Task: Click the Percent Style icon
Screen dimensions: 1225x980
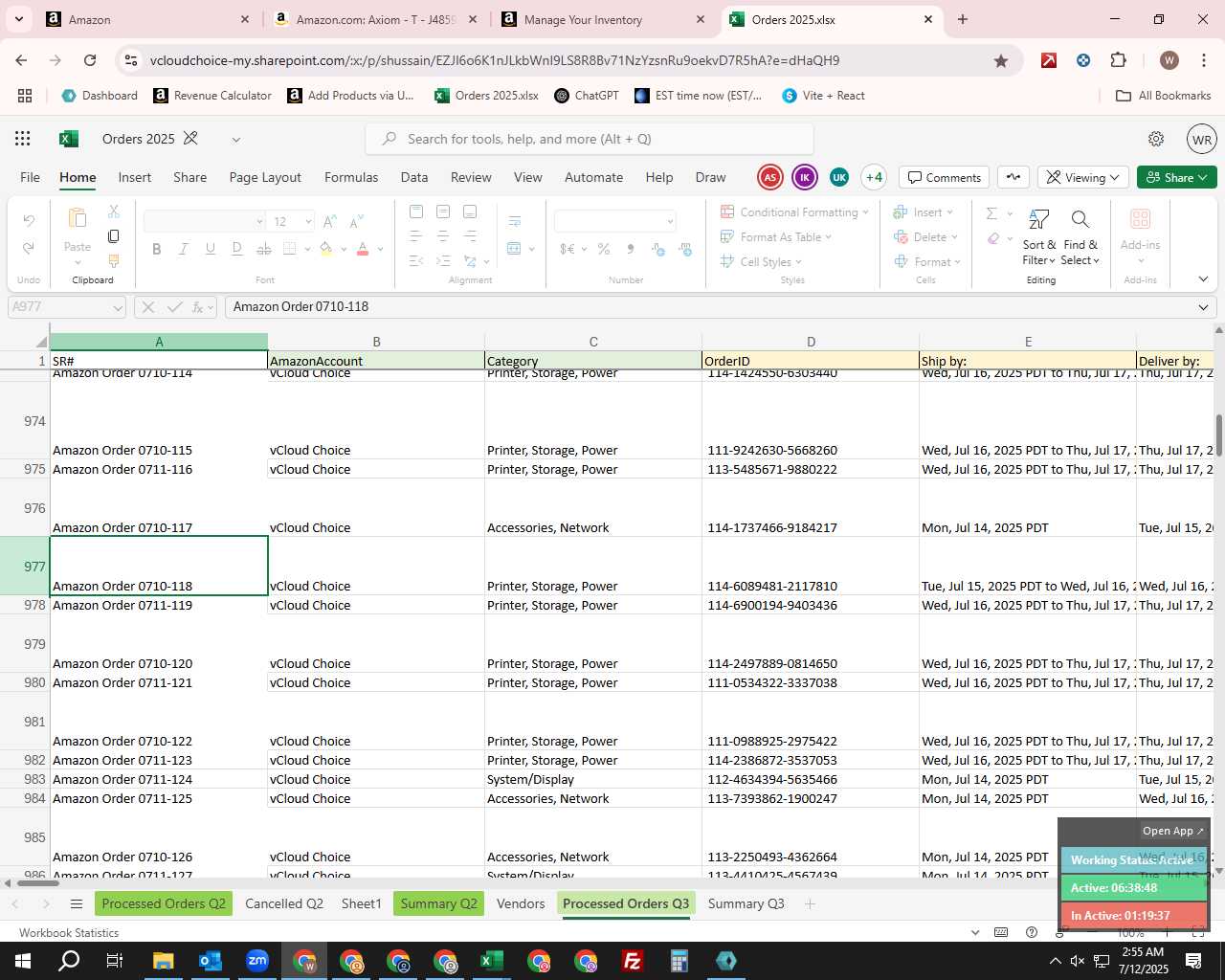Action: pos(604,249)
